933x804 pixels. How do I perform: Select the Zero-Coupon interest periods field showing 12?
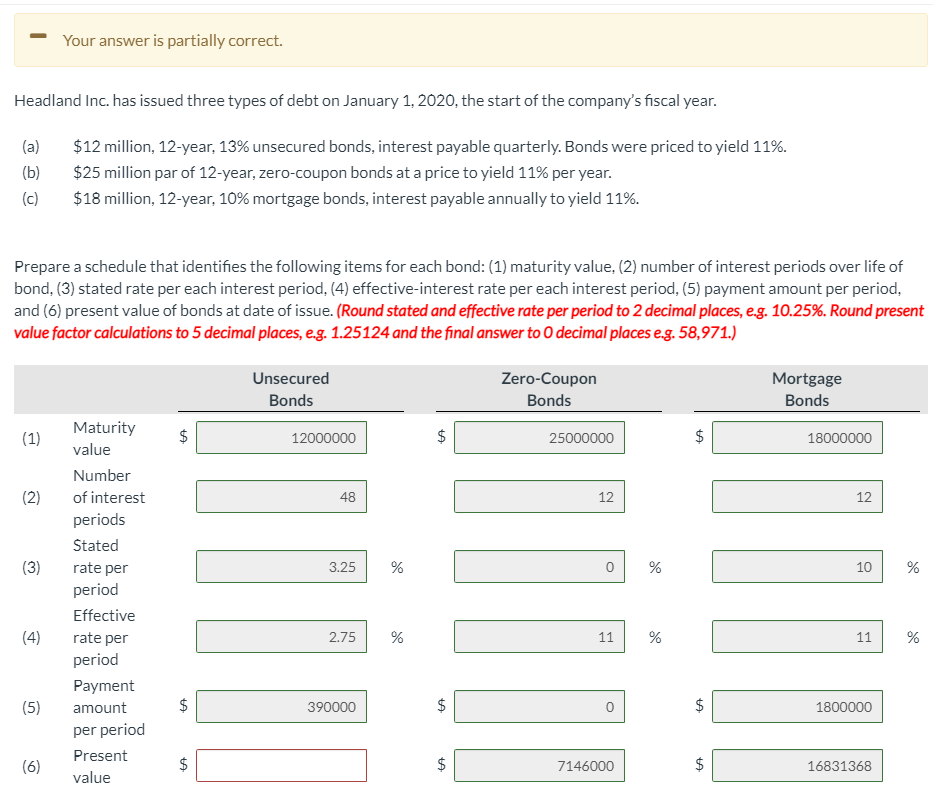pyautogui.click(x=539, y=496)
